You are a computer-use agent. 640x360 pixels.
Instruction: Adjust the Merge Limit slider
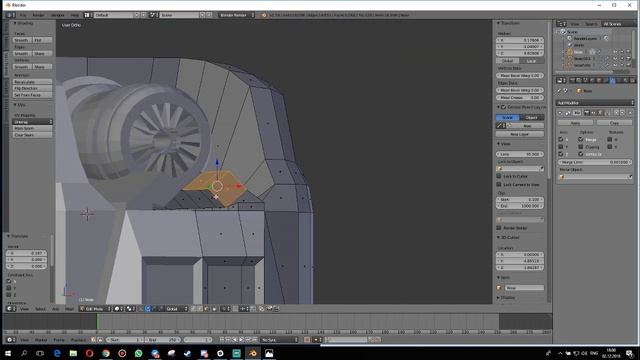coord(595,162)
